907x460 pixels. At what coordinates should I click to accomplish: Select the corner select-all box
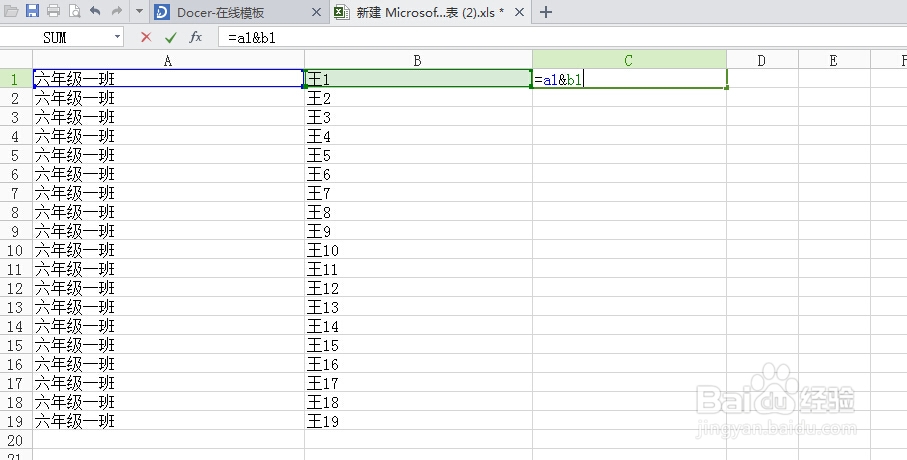(x=16, y=60)
